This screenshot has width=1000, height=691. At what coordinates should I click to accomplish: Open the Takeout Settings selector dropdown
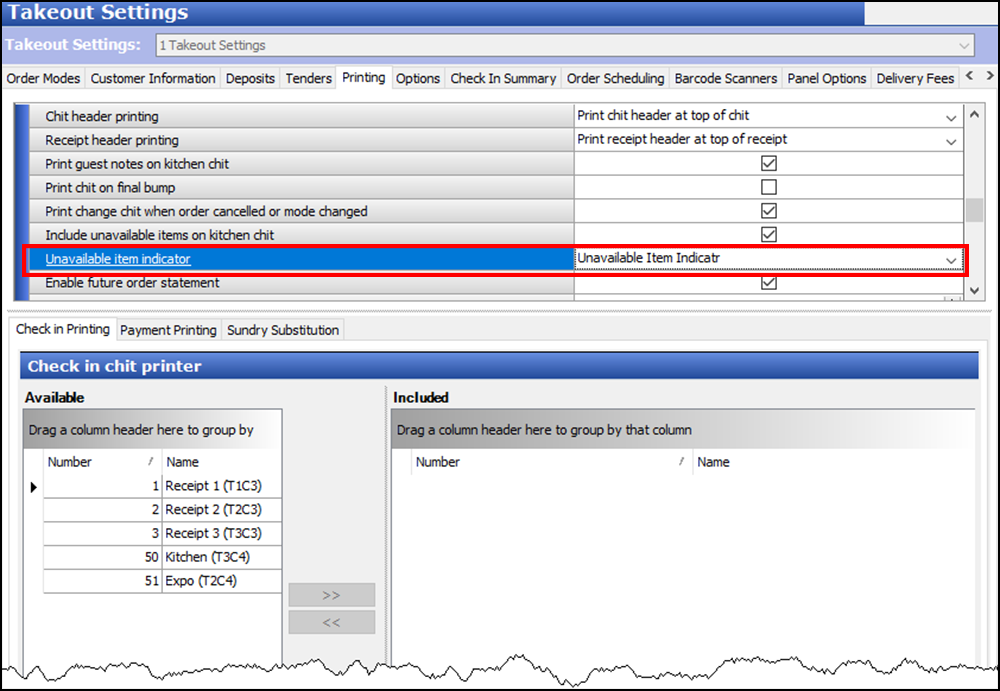[964, 46]
